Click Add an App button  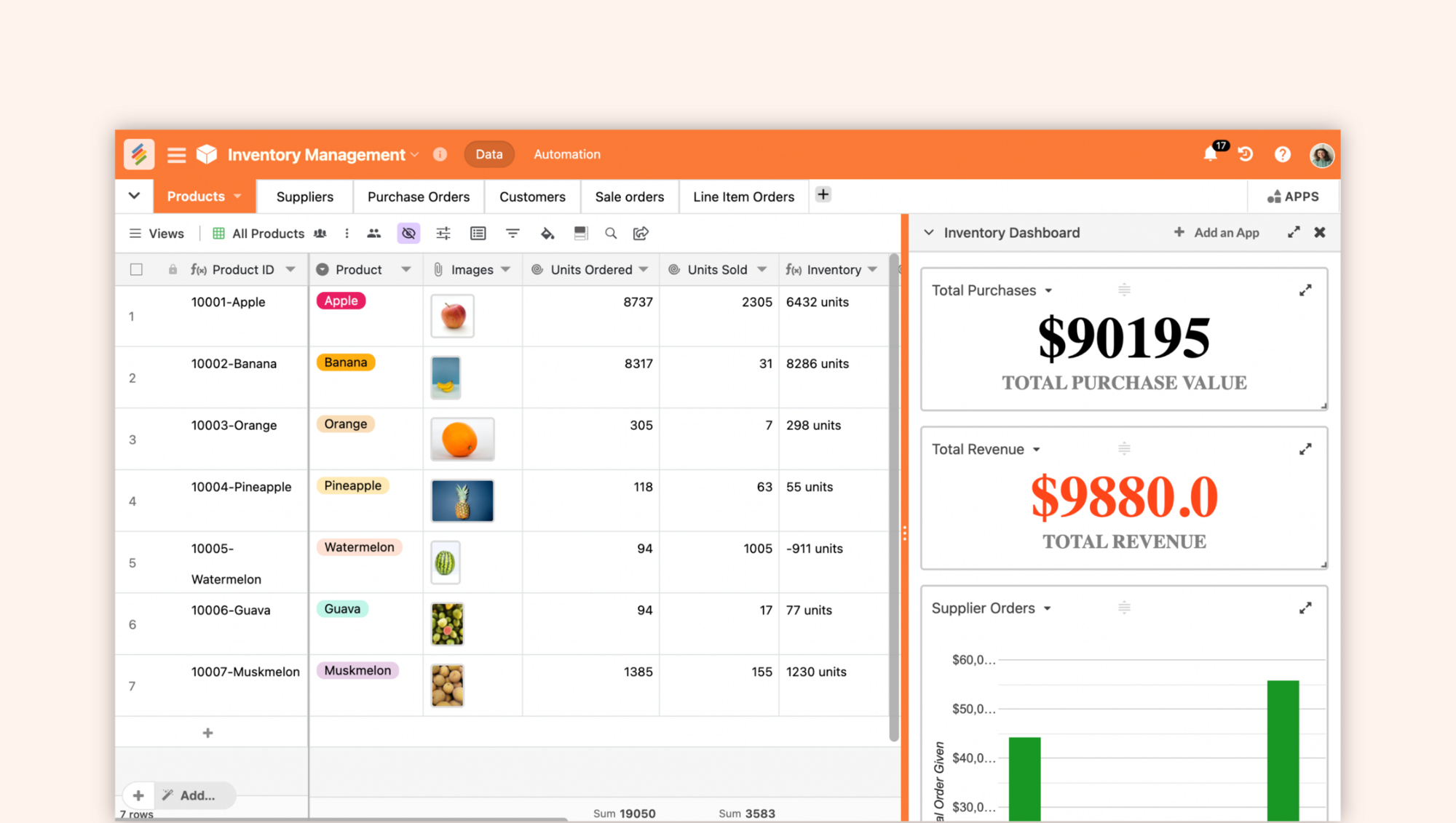point(1216,233)
